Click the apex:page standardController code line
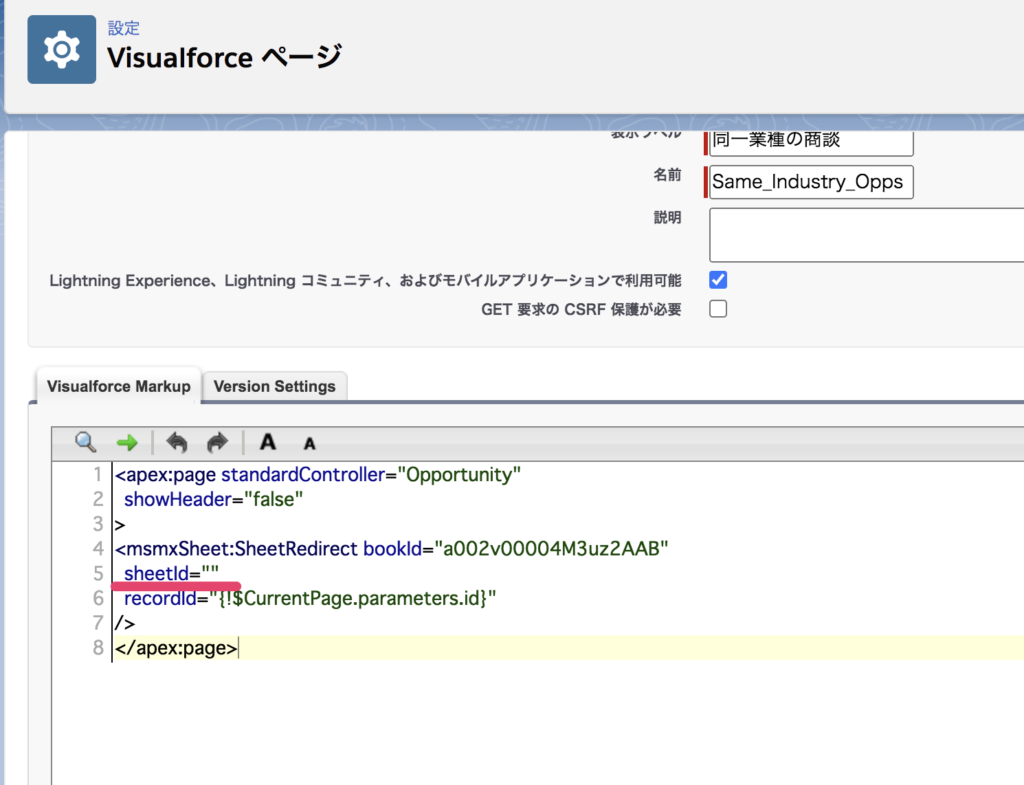1024x785 pixels. (317, 475)
